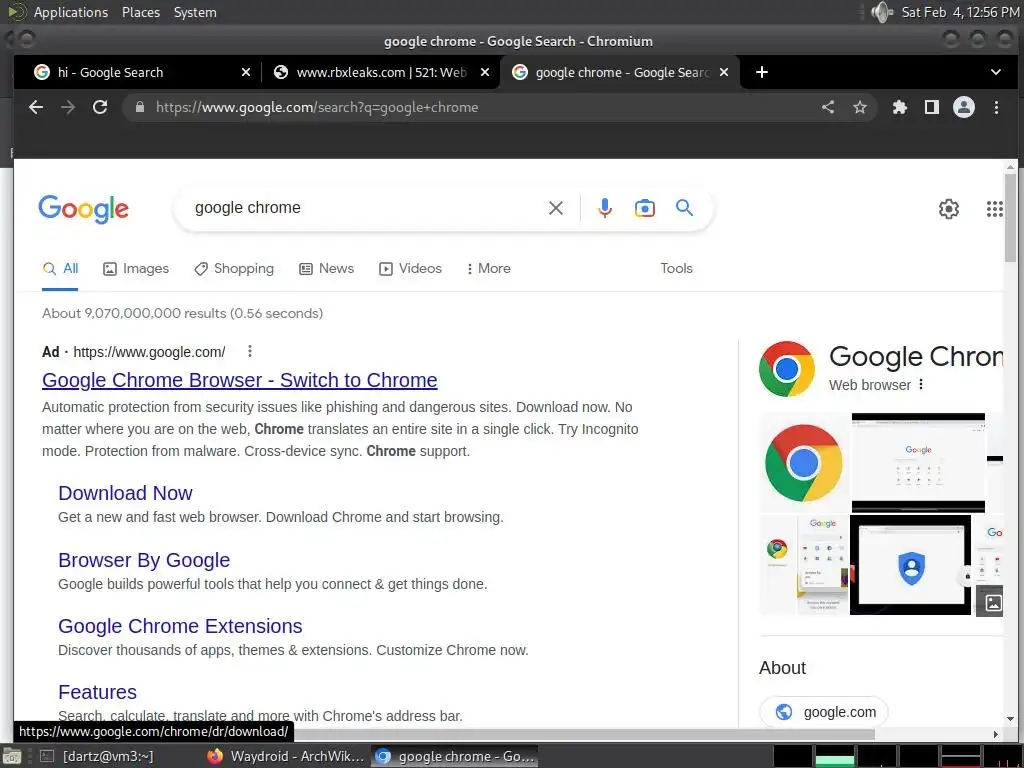Viewport: 1024px width, 768px height.
Task: Open the Google apps grid
Action: pyautogui.click(x=995, y=209)
